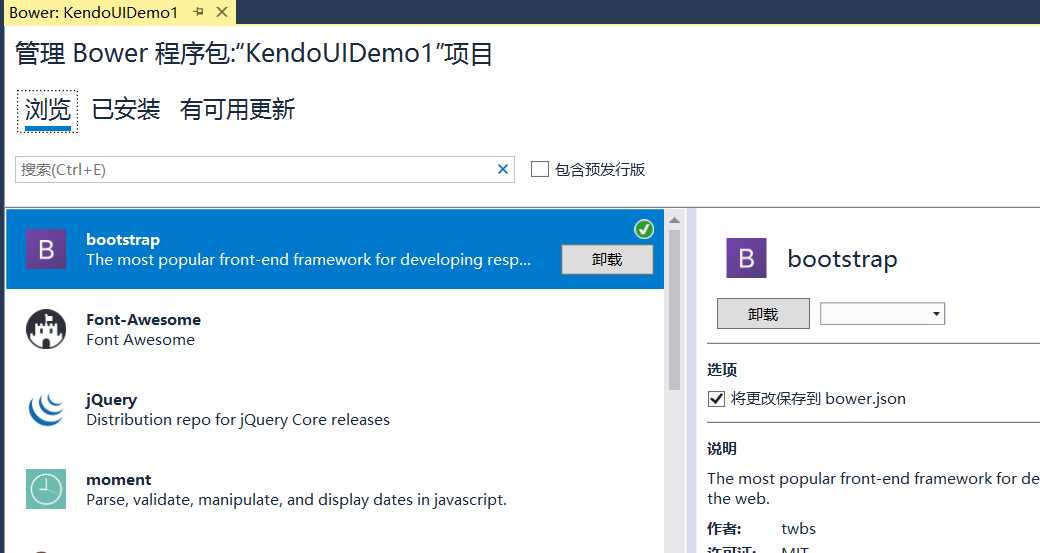Viewport: 1040px width, 553px height.
Task: Click 卸载 button in the bootstrap list row
Action: point(607,259)
